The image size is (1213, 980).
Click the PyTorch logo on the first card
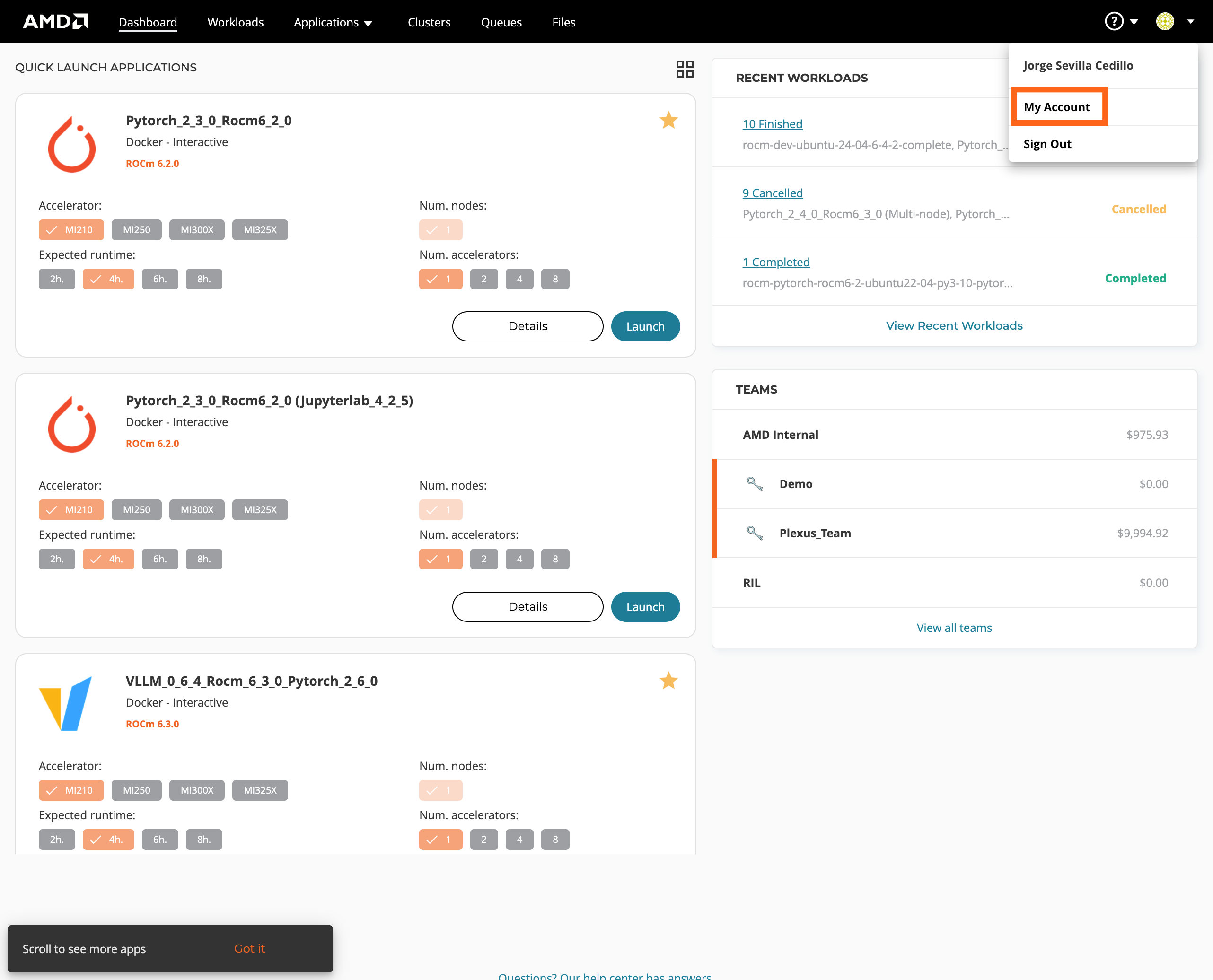(72, 144)
